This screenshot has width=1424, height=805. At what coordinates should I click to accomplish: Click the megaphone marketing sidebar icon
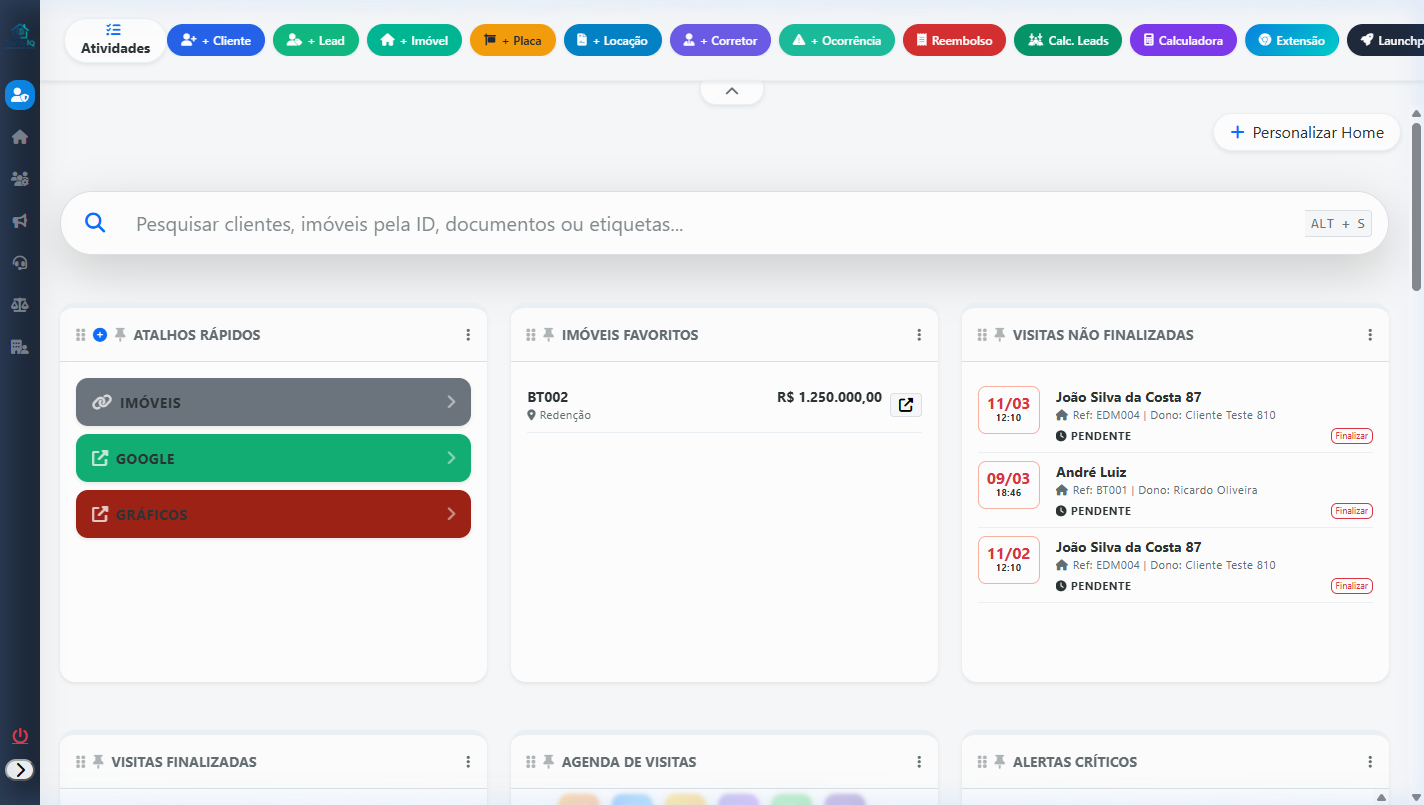20,221
